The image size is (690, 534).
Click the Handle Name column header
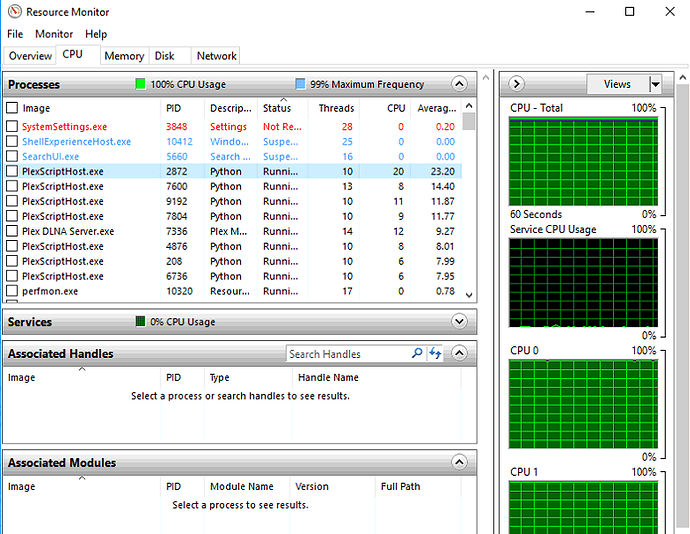coord(328,377)
